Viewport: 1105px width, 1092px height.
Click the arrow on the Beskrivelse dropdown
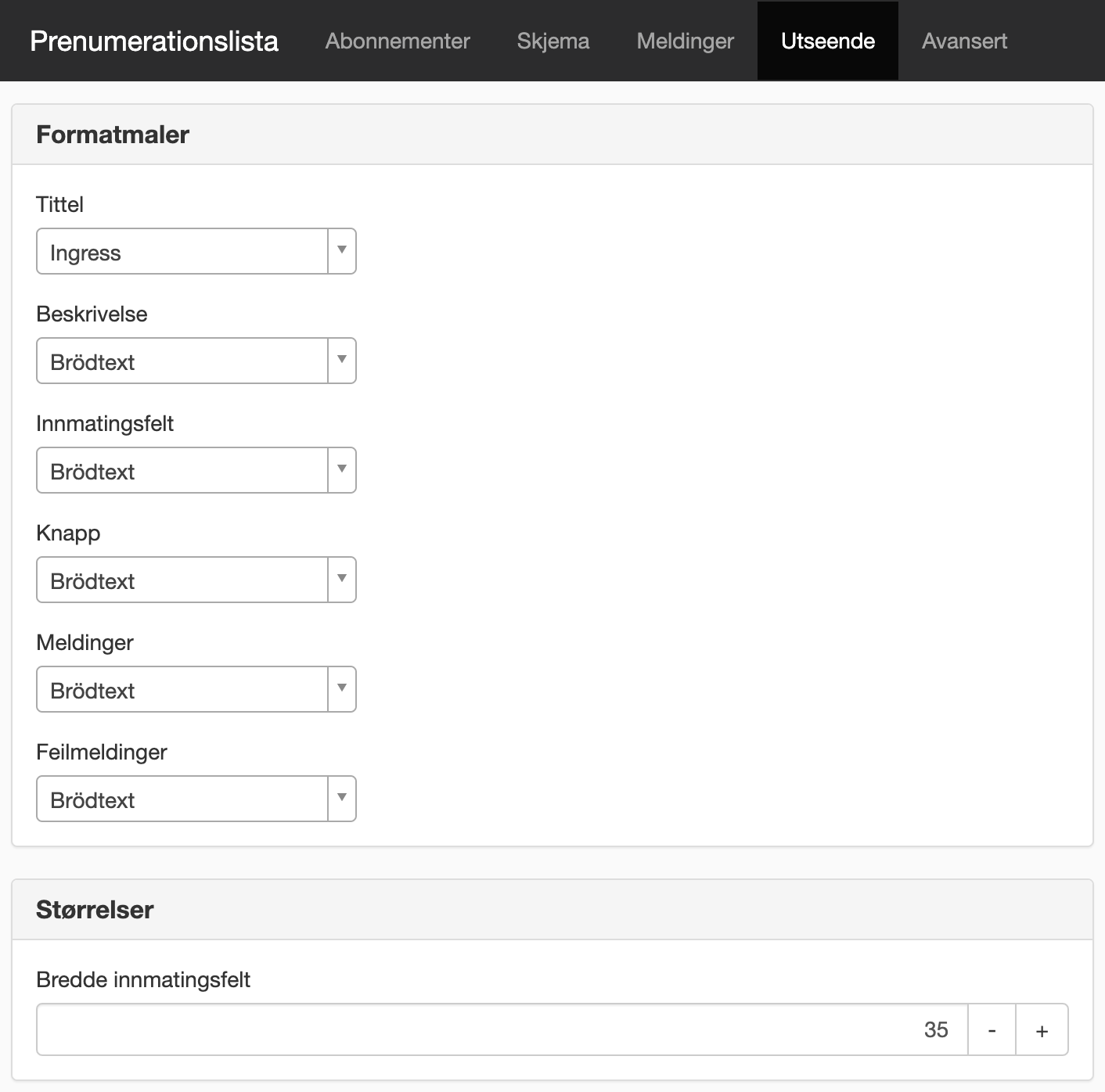click(x=342, y=360)
